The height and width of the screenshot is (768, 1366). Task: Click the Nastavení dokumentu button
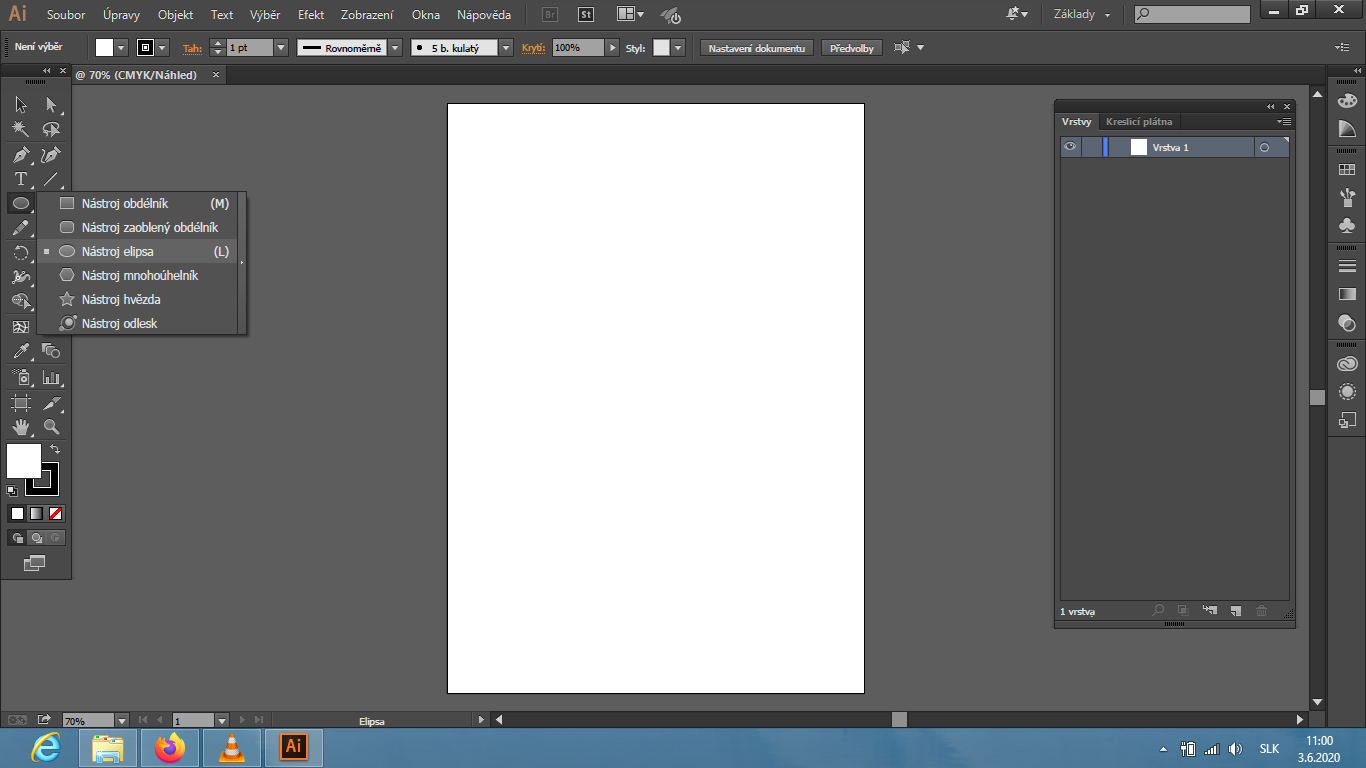757,48
